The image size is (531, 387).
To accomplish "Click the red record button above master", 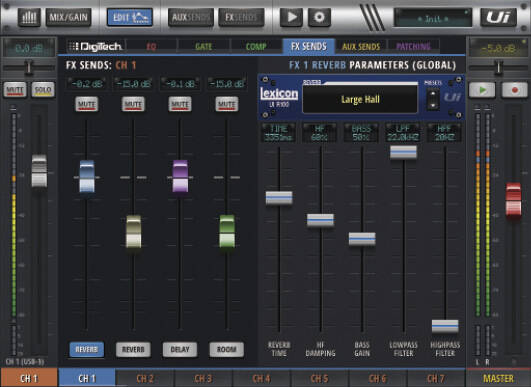I will [x=514, y=90].
